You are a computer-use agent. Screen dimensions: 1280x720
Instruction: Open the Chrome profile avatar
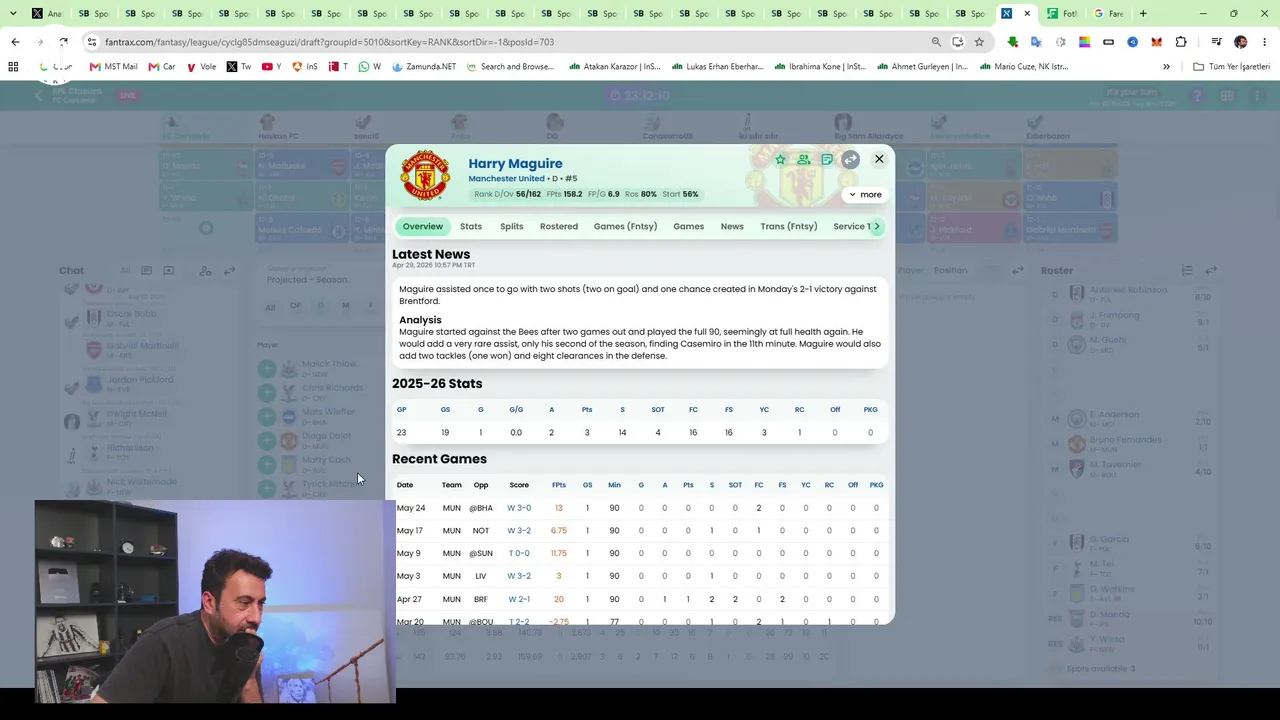click(x=1241, y=42)
